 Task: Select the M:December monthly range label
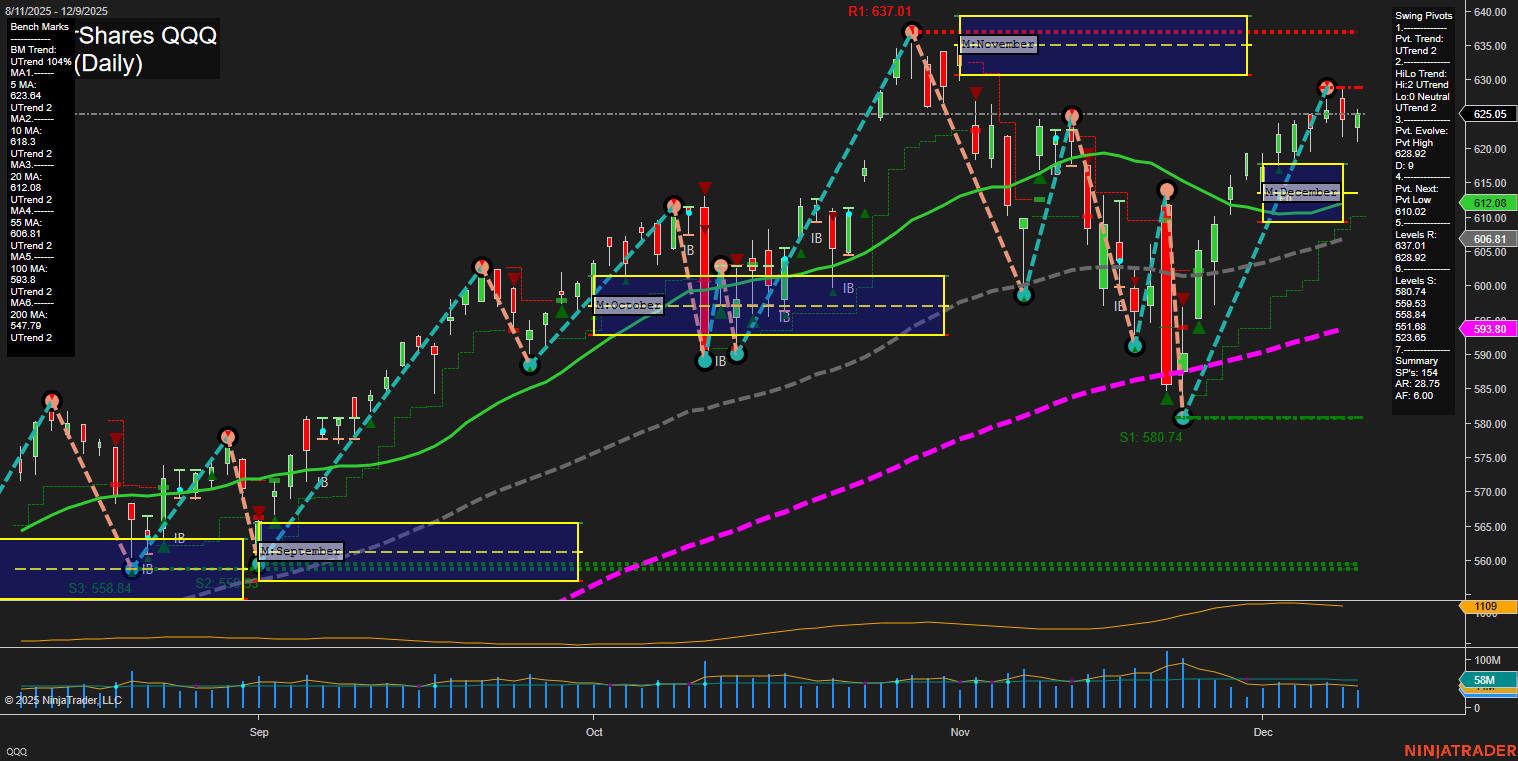point(1300,192)
